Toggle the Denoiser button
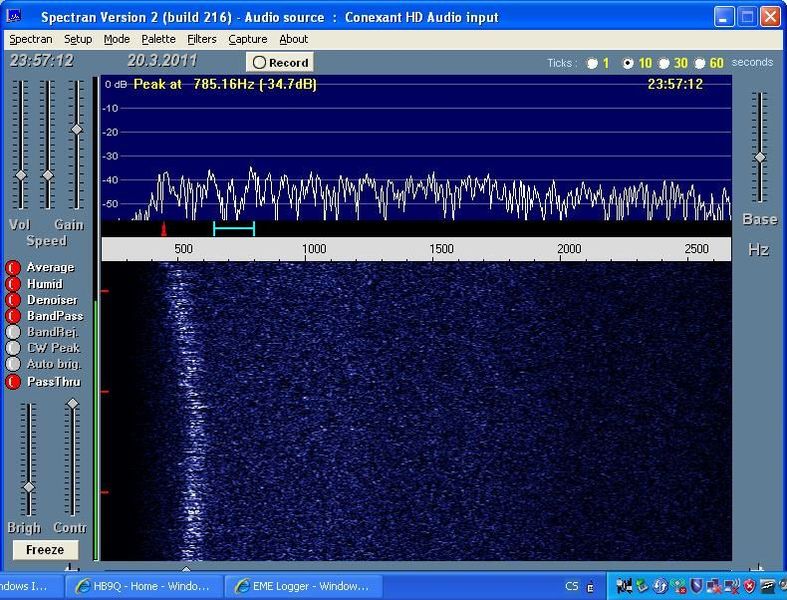Screen dimensions: 787x600 click(13, 300)
